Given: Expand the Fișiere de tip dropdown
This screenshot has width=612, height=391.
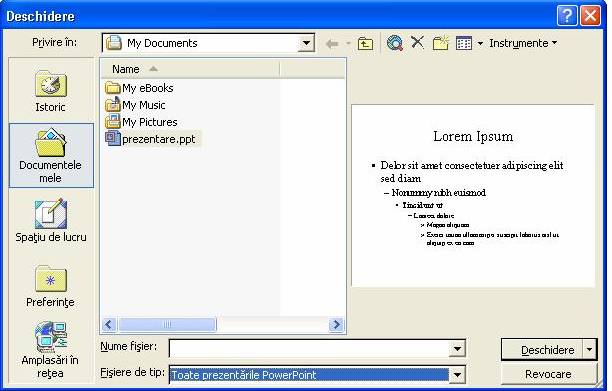Looking at the screenshot, I should pyautogui.click(x=457, y=375).
